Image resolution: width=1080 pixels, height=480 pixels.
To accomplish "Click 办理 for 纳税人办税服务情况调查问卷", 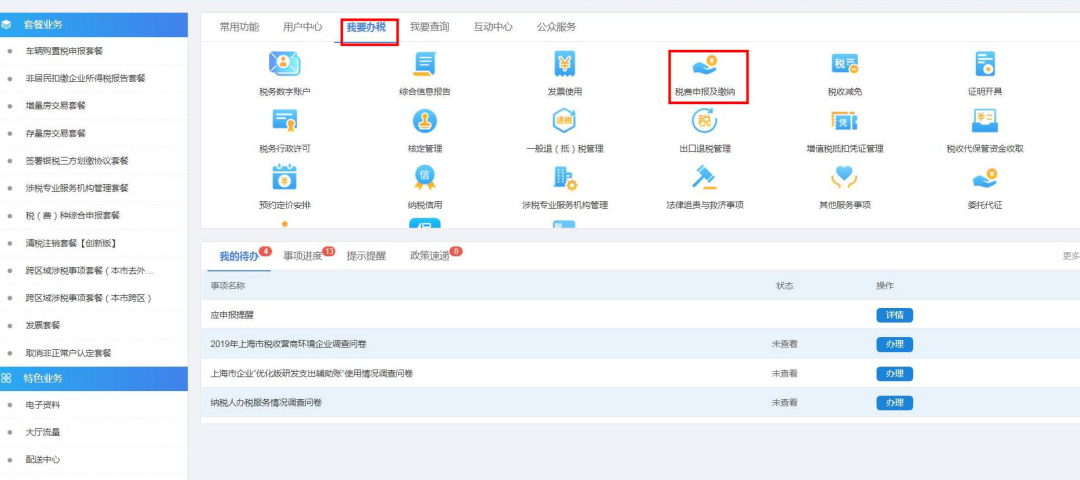I will click(x=894, y=403).
